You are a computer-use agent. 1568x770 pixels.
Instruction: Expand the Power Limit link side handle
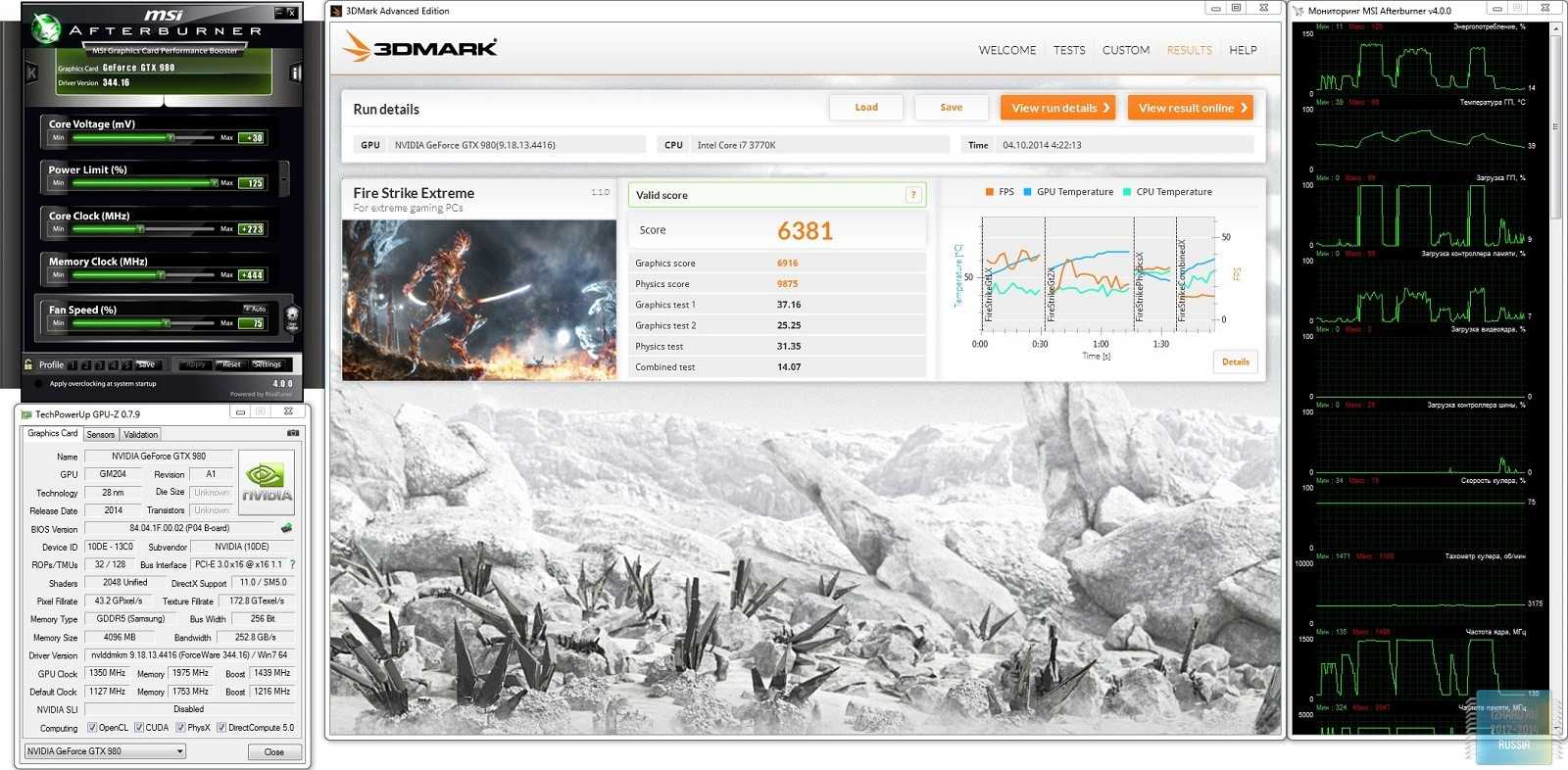pos(284,179)
